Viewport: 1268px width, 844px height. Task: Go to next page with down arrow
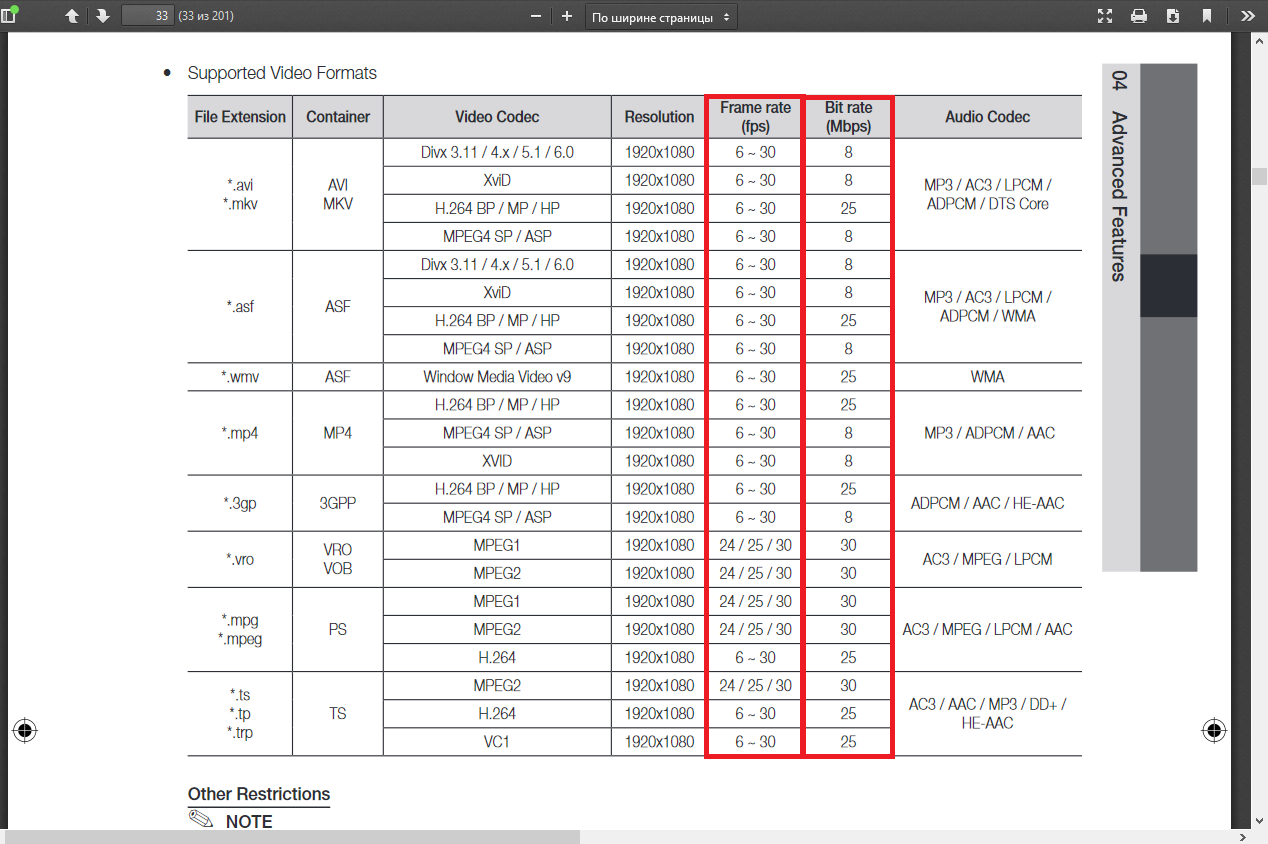pyautogui.click(x=103, y=16)
